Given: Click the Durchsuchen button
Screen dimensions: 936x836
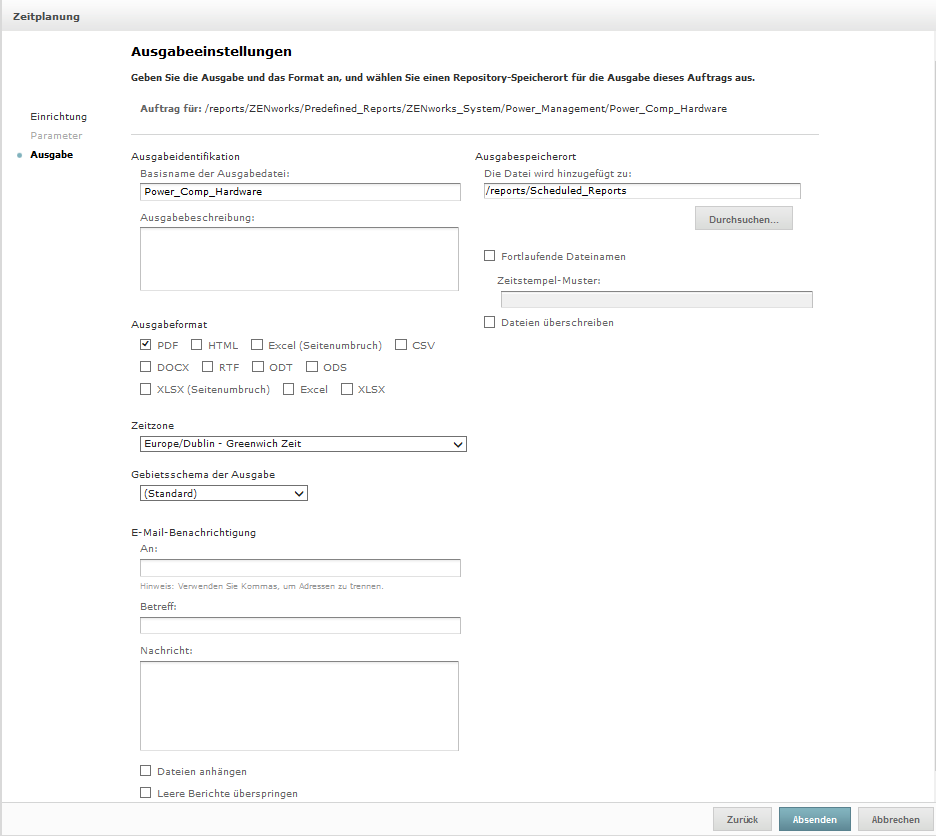Looking at the screenshot, I should pos(743,219).
